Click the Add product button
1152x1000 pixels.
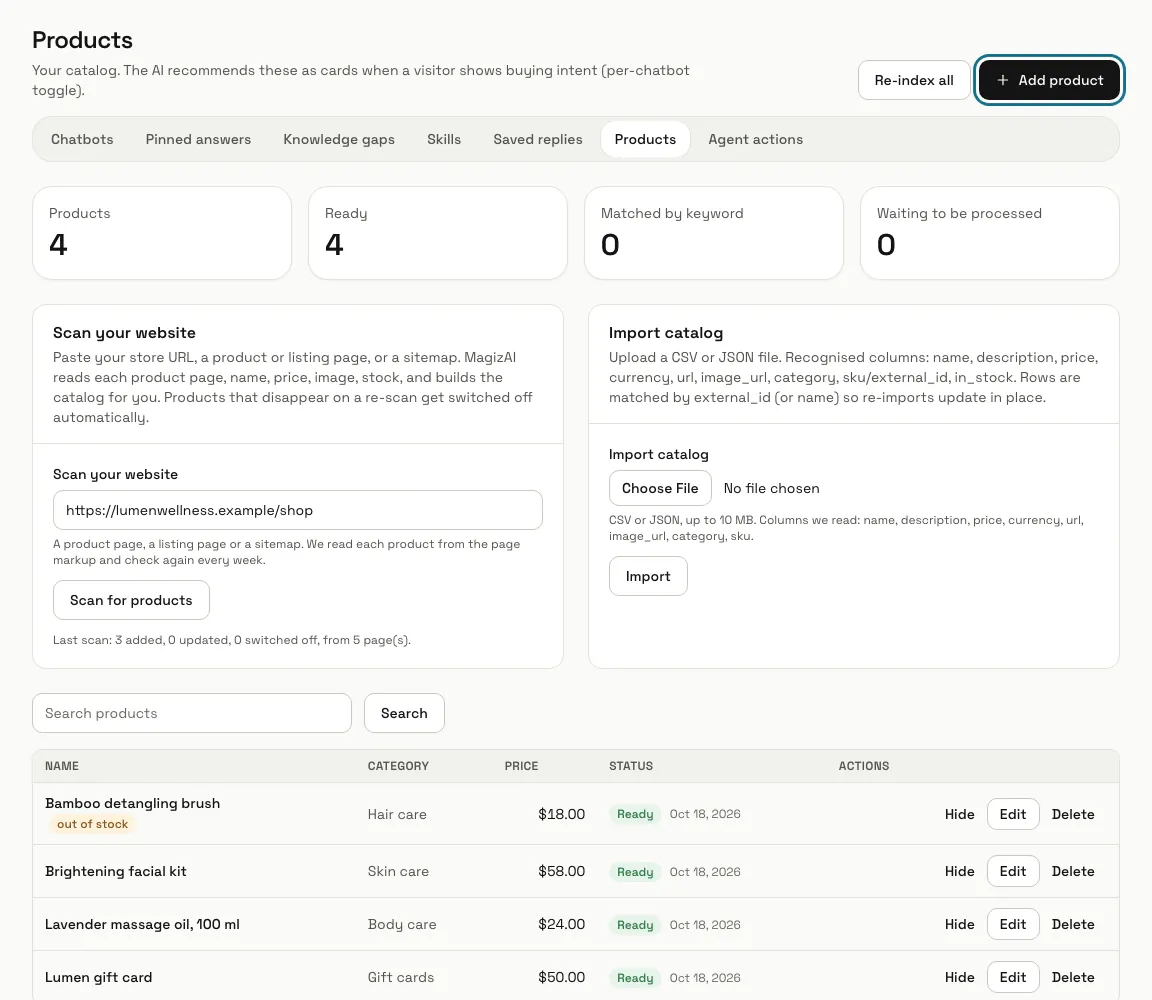(1049, 80)
